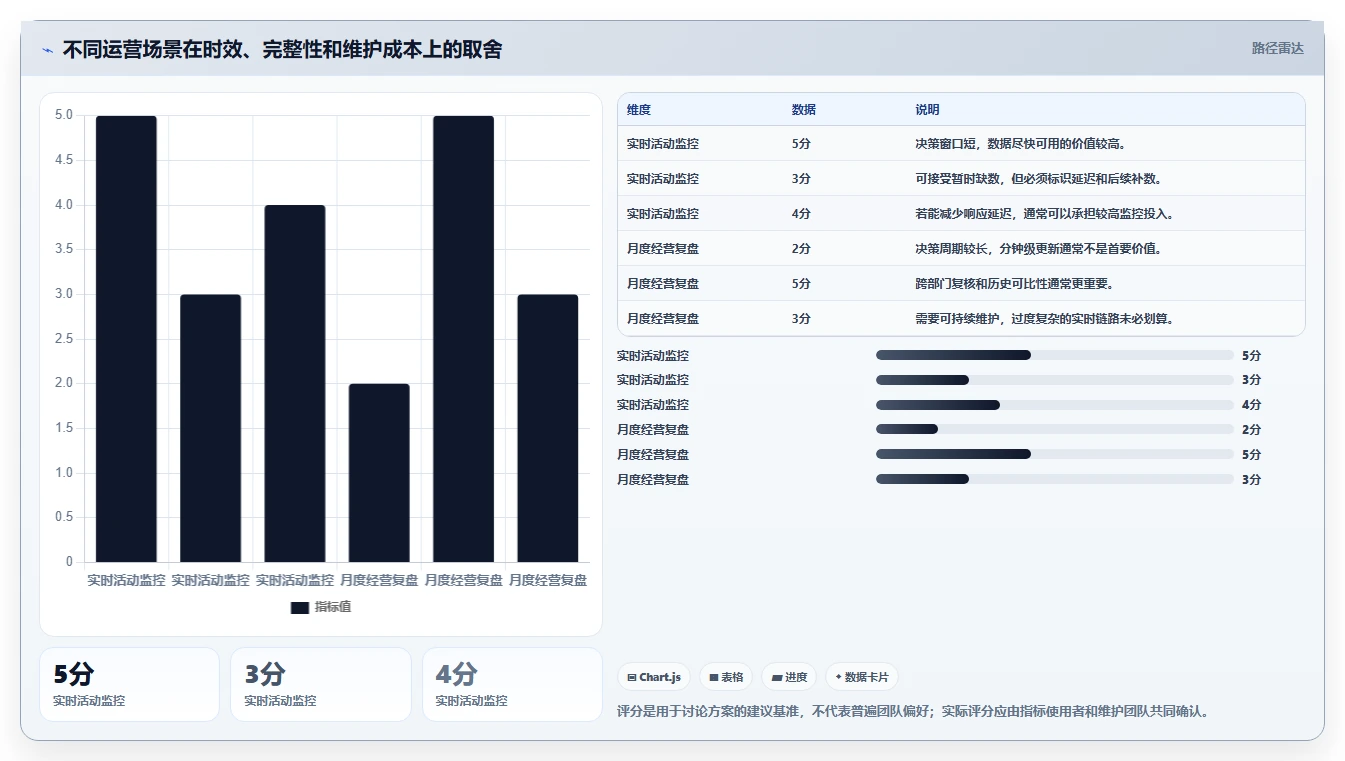Click the 月度经营复盘 progress bar marked 2分
The height and width of the screenshot is (761, 1345).
(1055, 429)
